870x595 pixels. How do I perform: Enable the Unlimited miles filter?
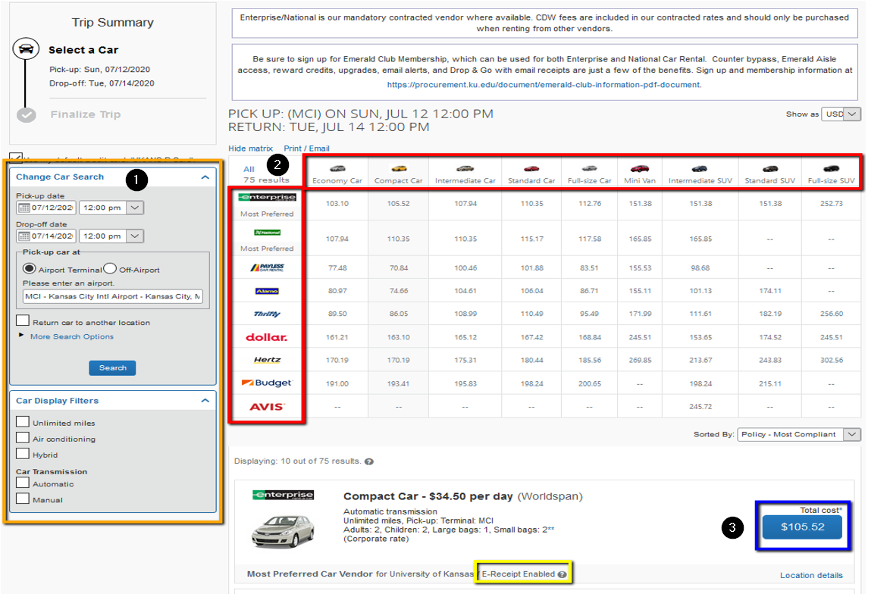pyautogui.click(x=23, y=422)
